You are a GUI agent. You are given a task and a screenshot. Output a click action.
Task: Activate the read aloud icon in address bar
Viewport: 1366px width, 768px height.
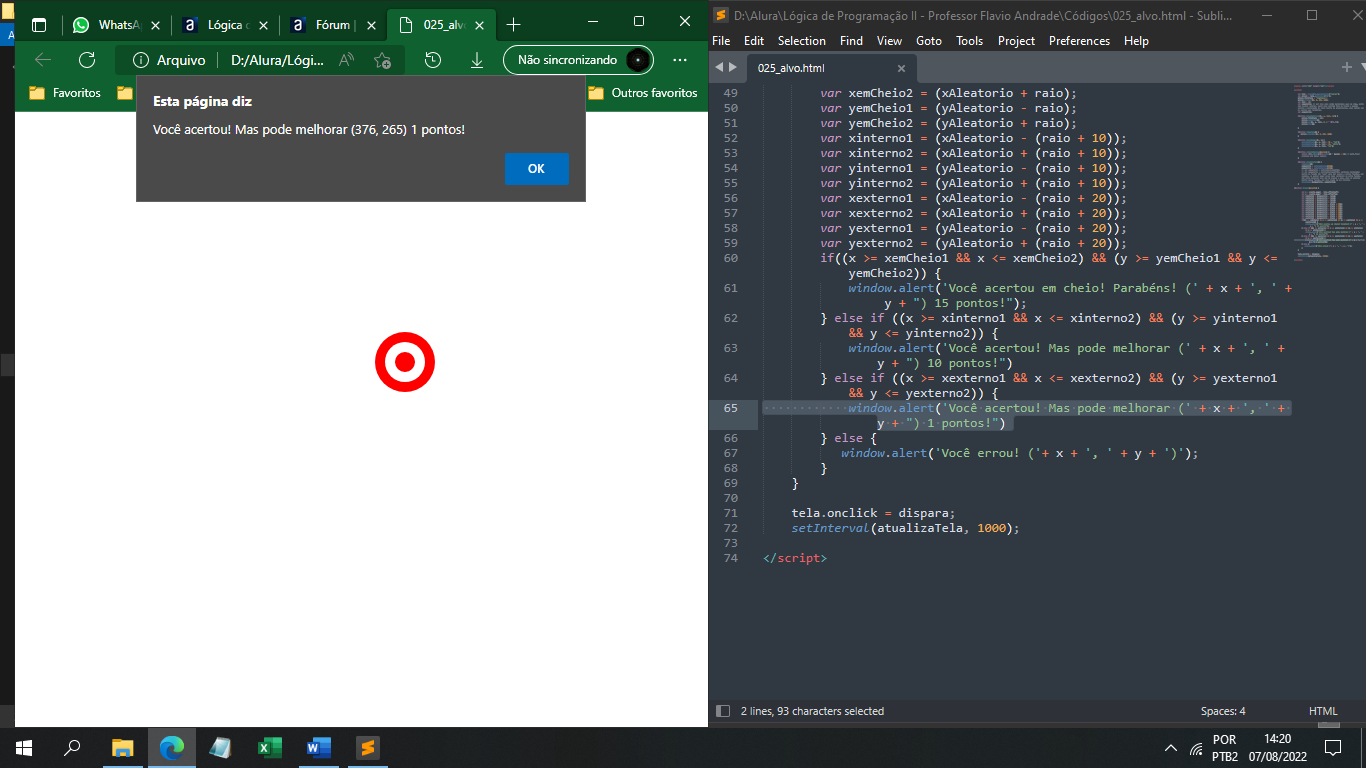click(x=347, y=60)
